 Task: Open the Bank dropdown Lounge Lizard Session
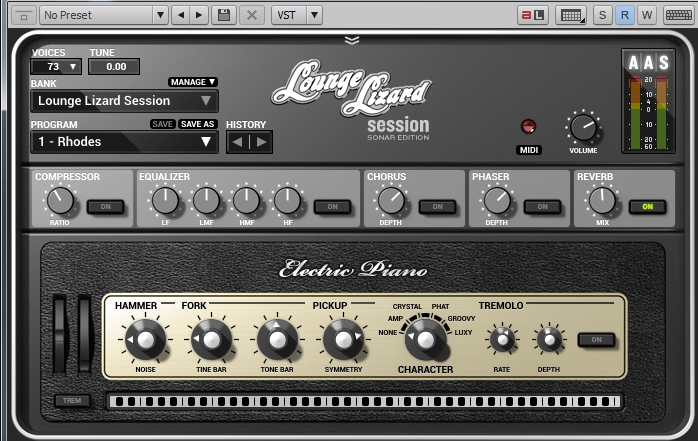click(x=124, y=101)
